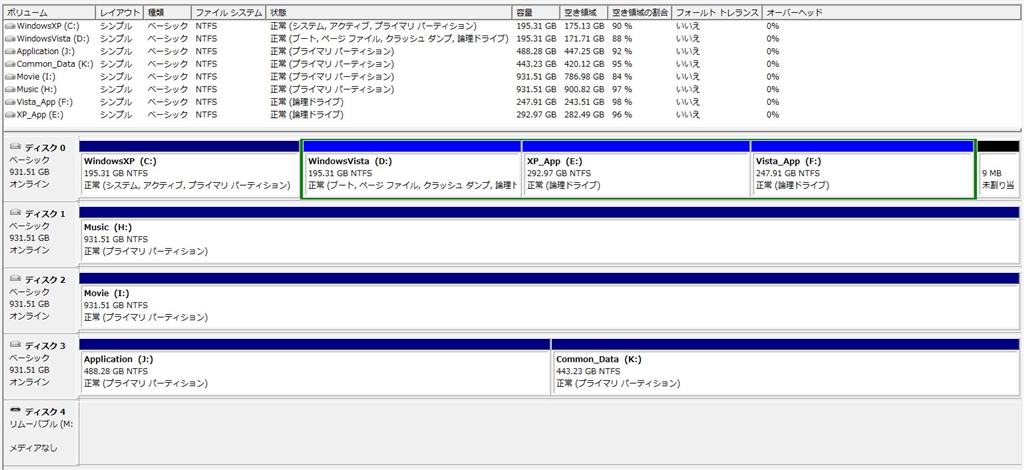Click free space value 175.13 GB

[583, 26]
